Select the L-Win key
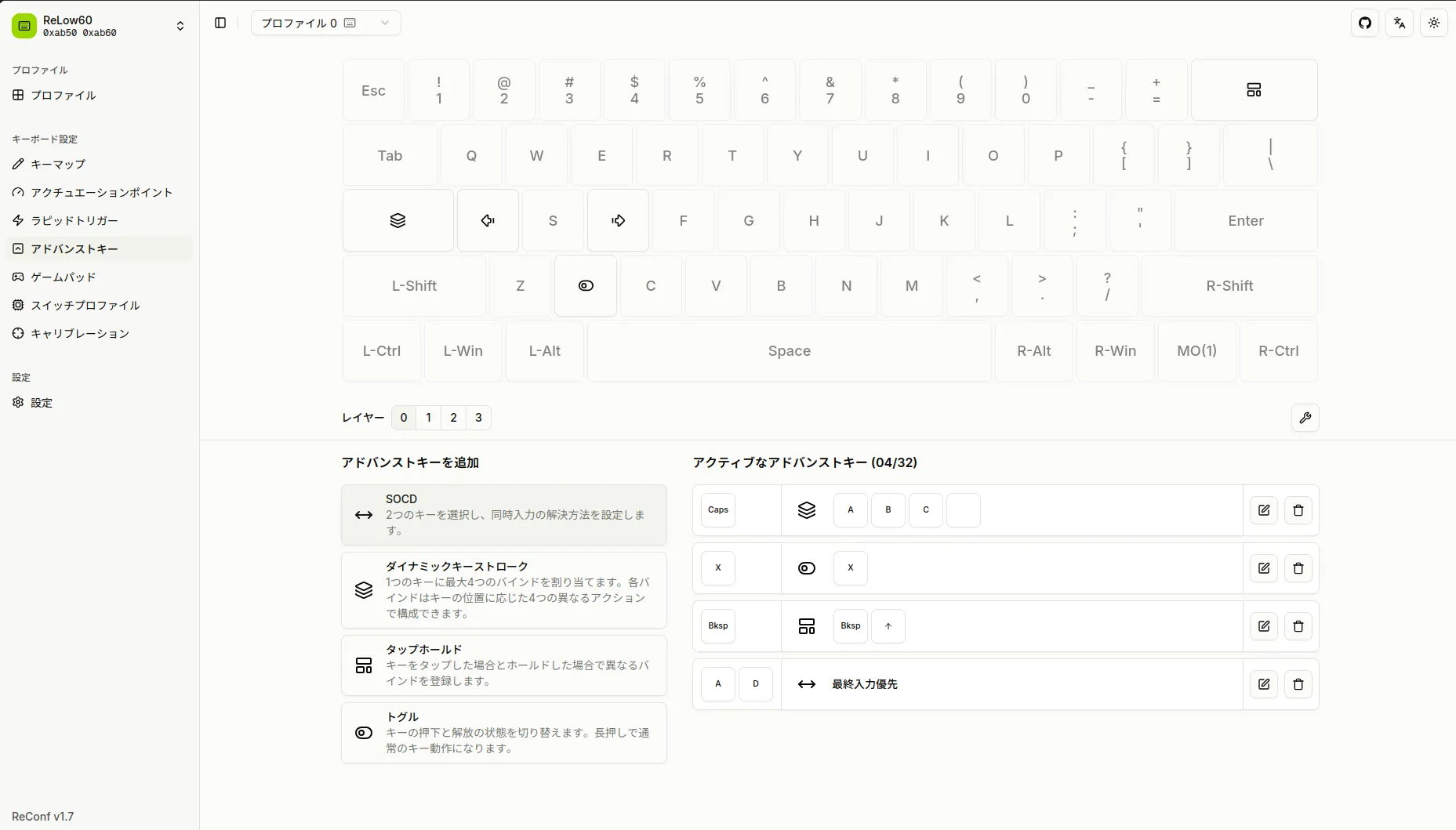The width and height of the screenshot is (1456, 830). (463, 350)
